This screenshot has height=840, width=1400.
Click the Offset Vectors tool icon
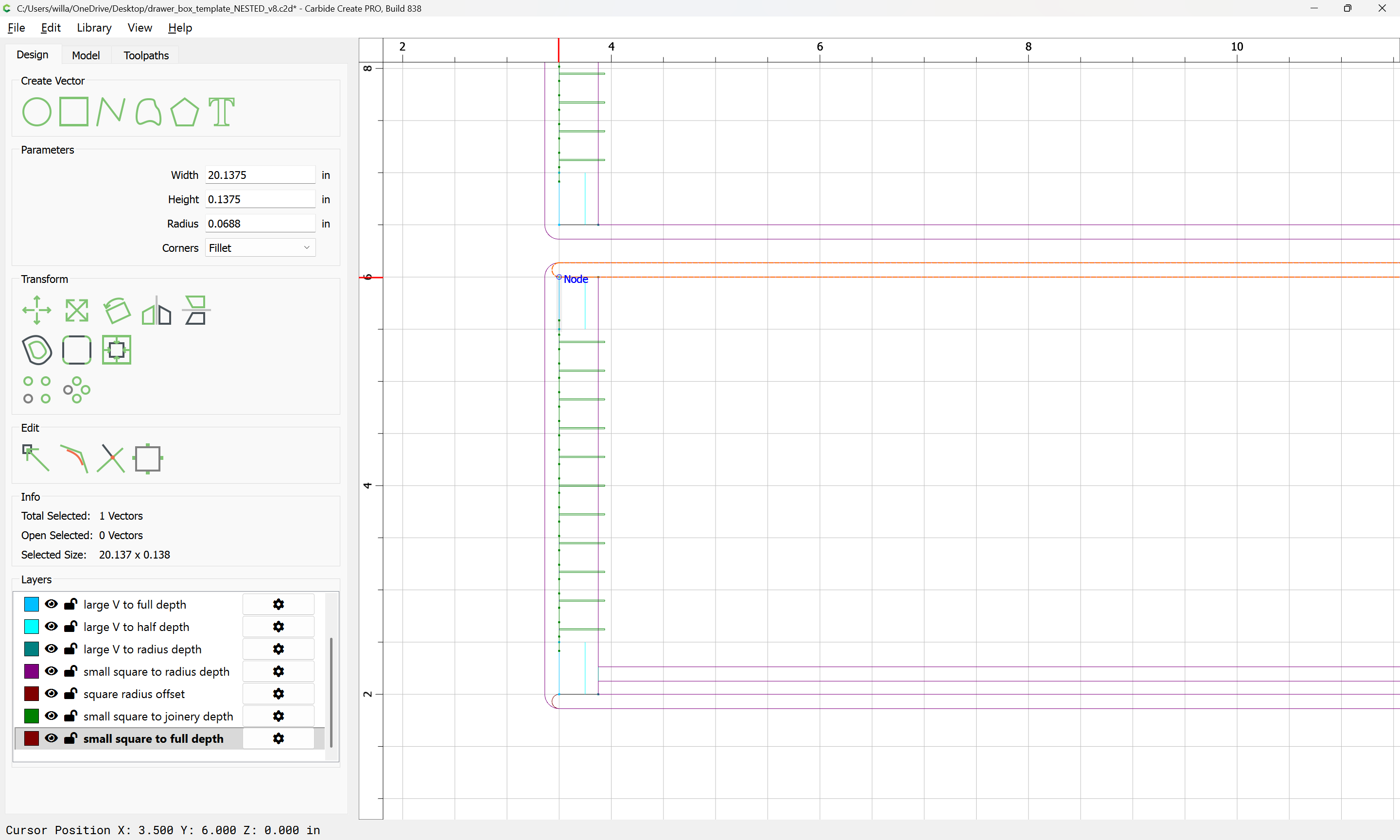coord(37,350)
